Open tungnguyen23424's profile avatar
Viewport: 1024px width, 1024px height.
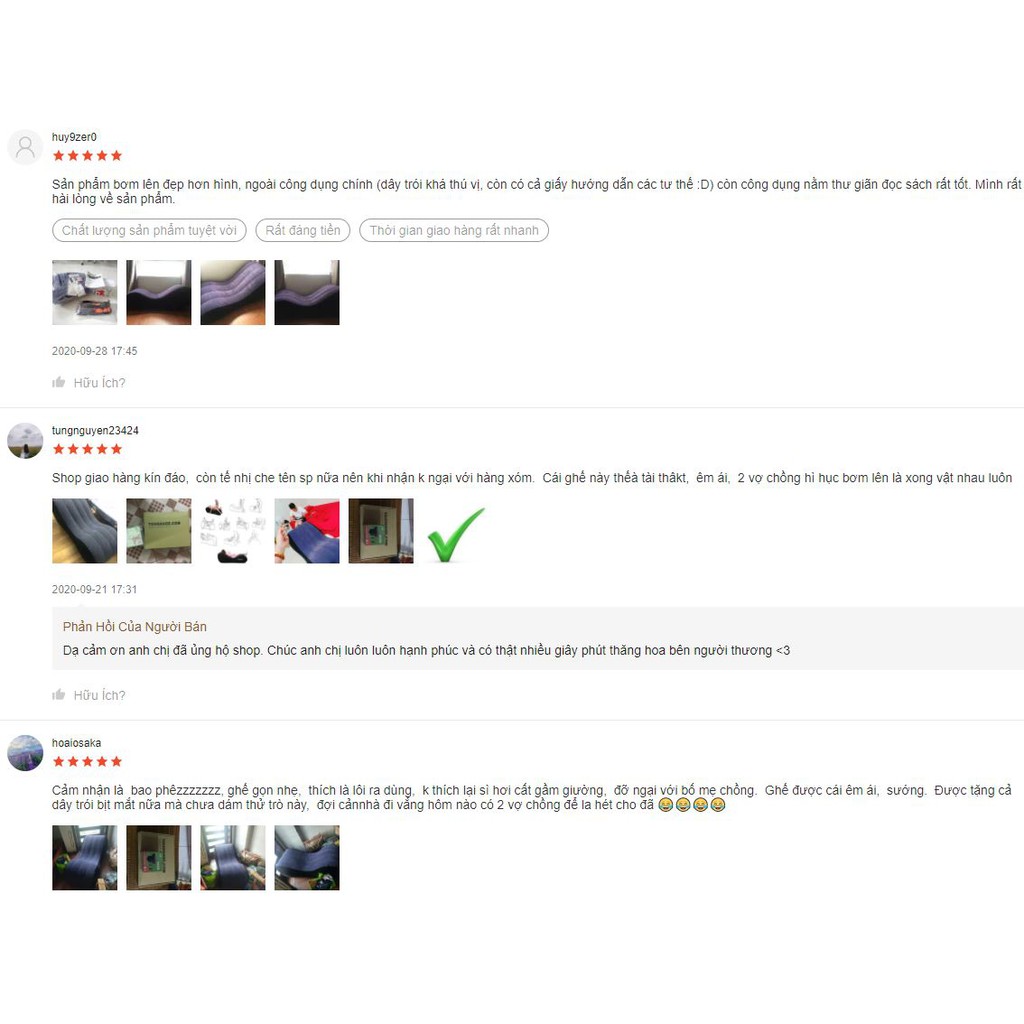coord(25,441)
